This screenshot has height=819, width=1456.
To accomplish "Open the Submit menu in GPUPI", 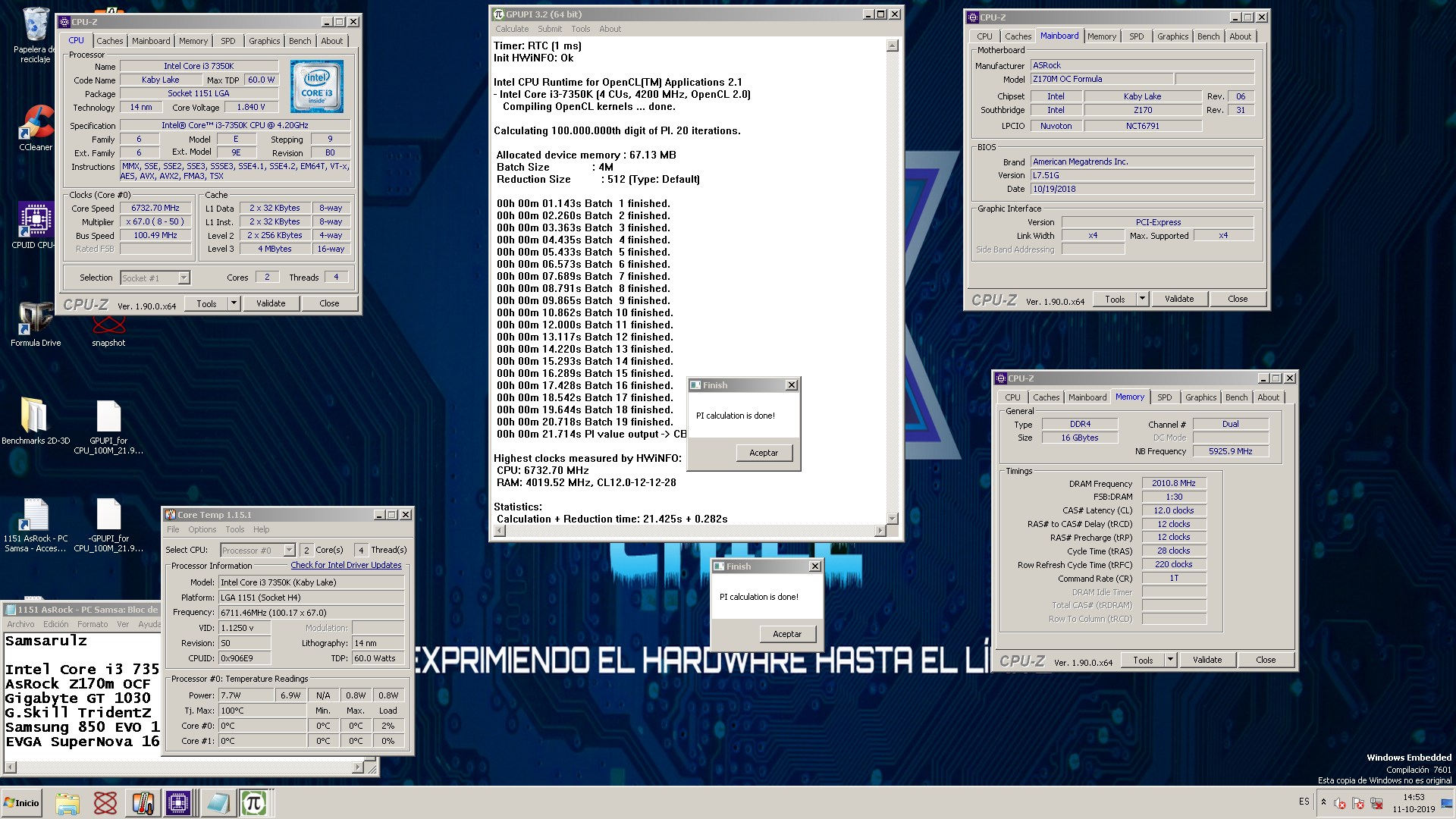I will click(x=550, y=29).
